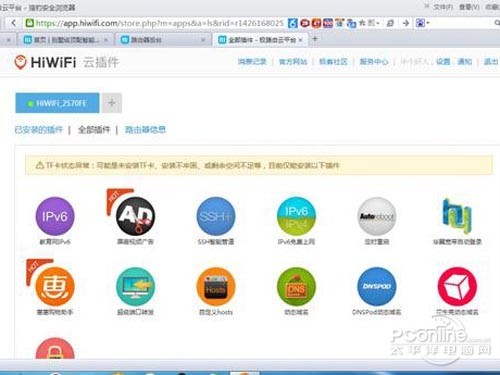The height and width of the screenshot is (375, 500).
Task: Open the purple IPv6 plugin icon
Action: point(55,216)
